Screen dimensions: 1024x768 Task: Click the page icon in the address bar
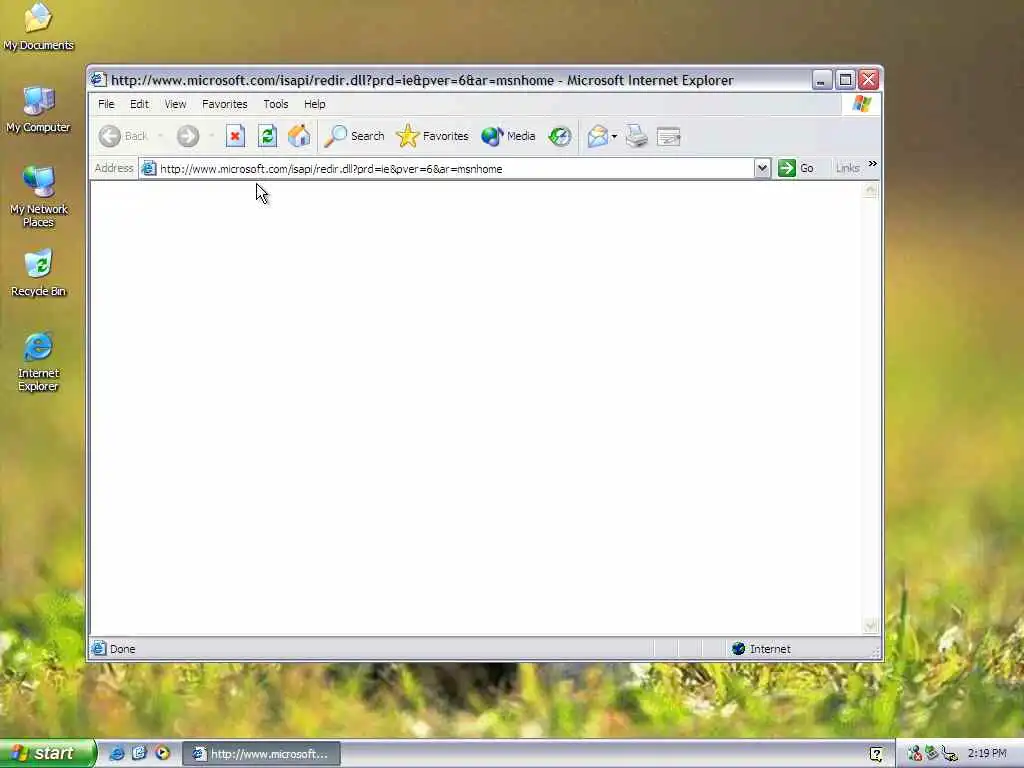click(x=149, y=168)
